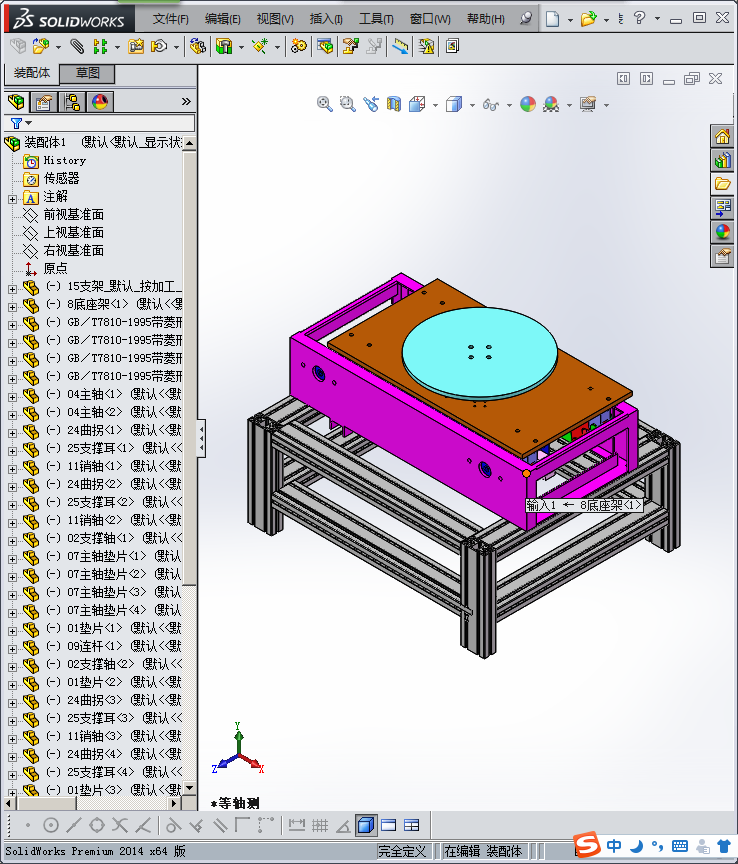Click the Linear Component Pattern icon
This screenshot has width=738, height=864.
(100, 46)
